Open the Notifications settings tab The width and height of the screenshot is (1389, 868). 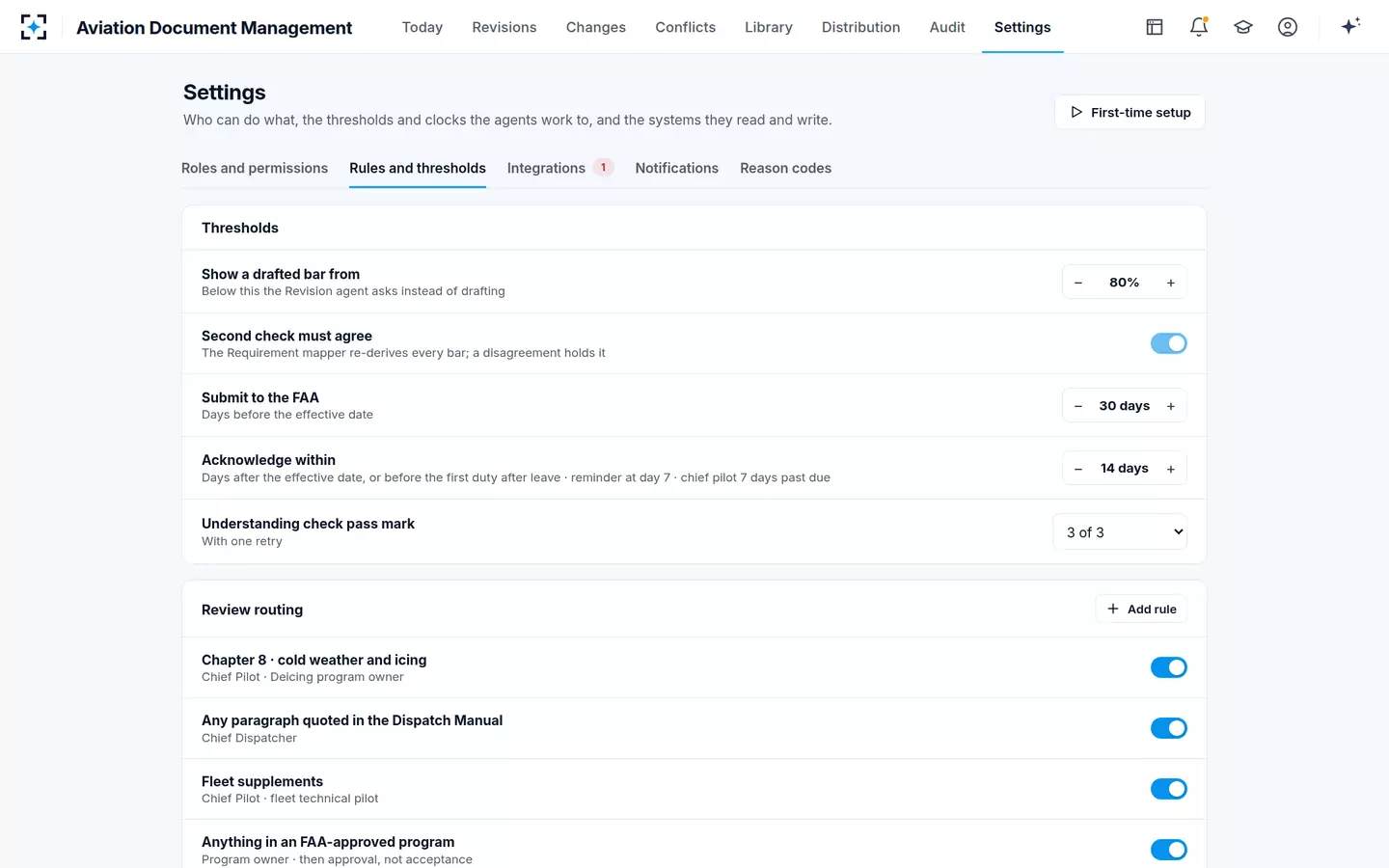pyautogui.click(x=677, y=168)
